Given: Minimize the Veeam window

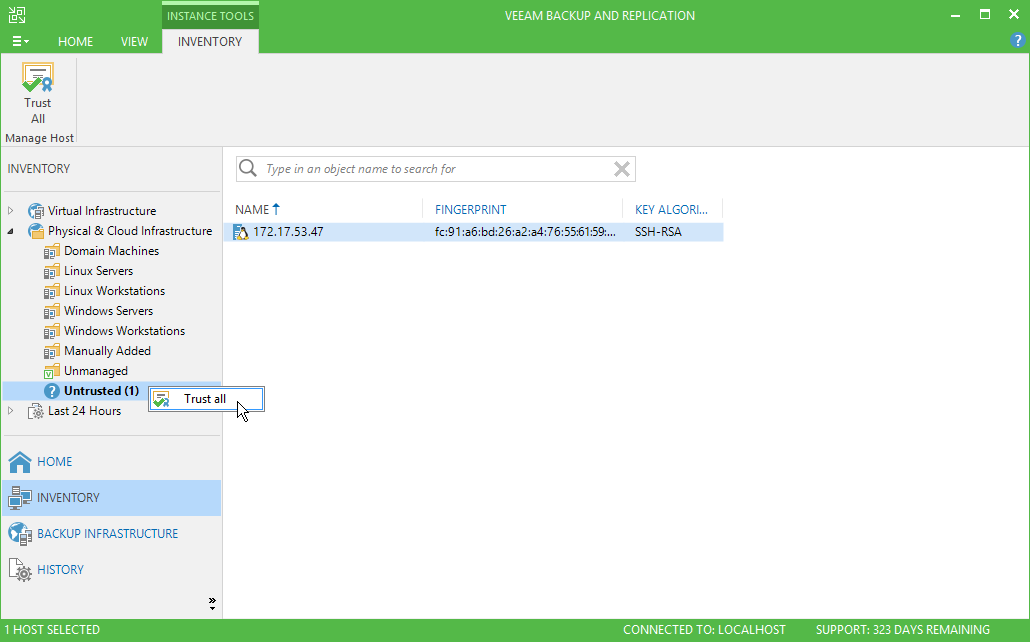Looking at the screenshot, I should [x=955, y=15].
